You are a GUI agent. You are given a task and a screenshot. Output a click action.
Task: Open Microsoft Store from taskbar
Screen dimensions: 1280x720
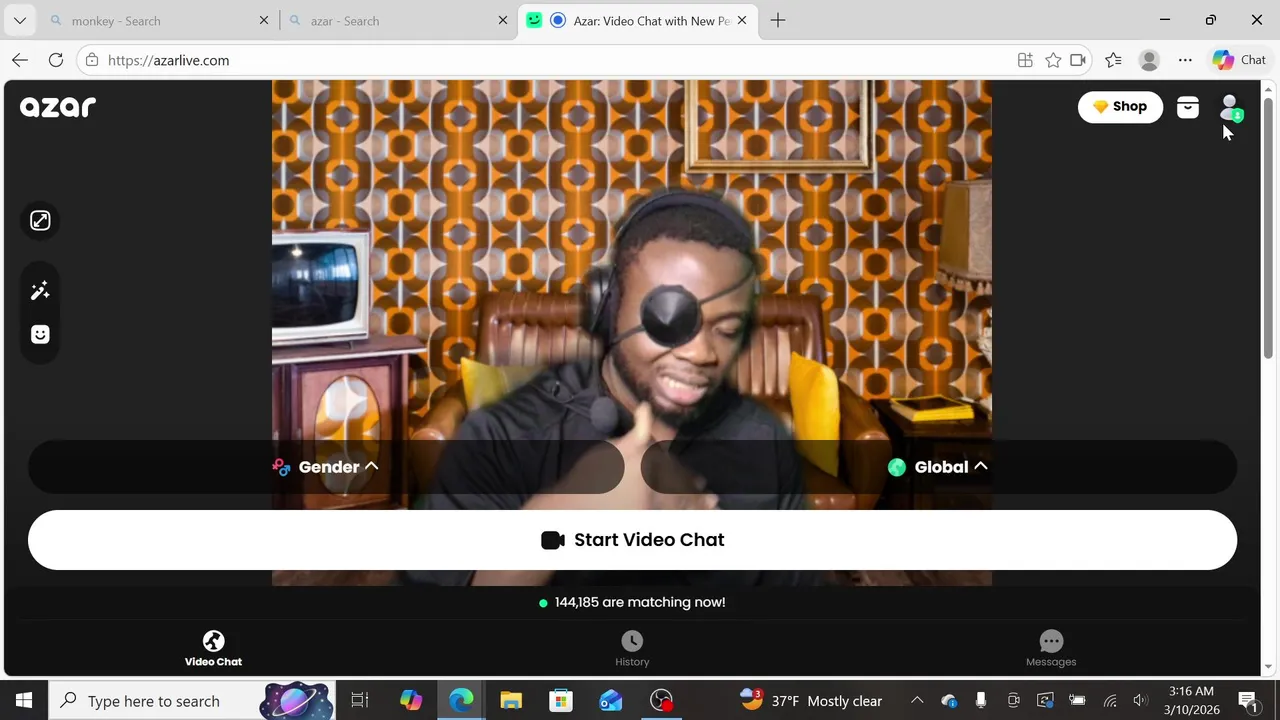pyautogui.click(x=561, y=700)
